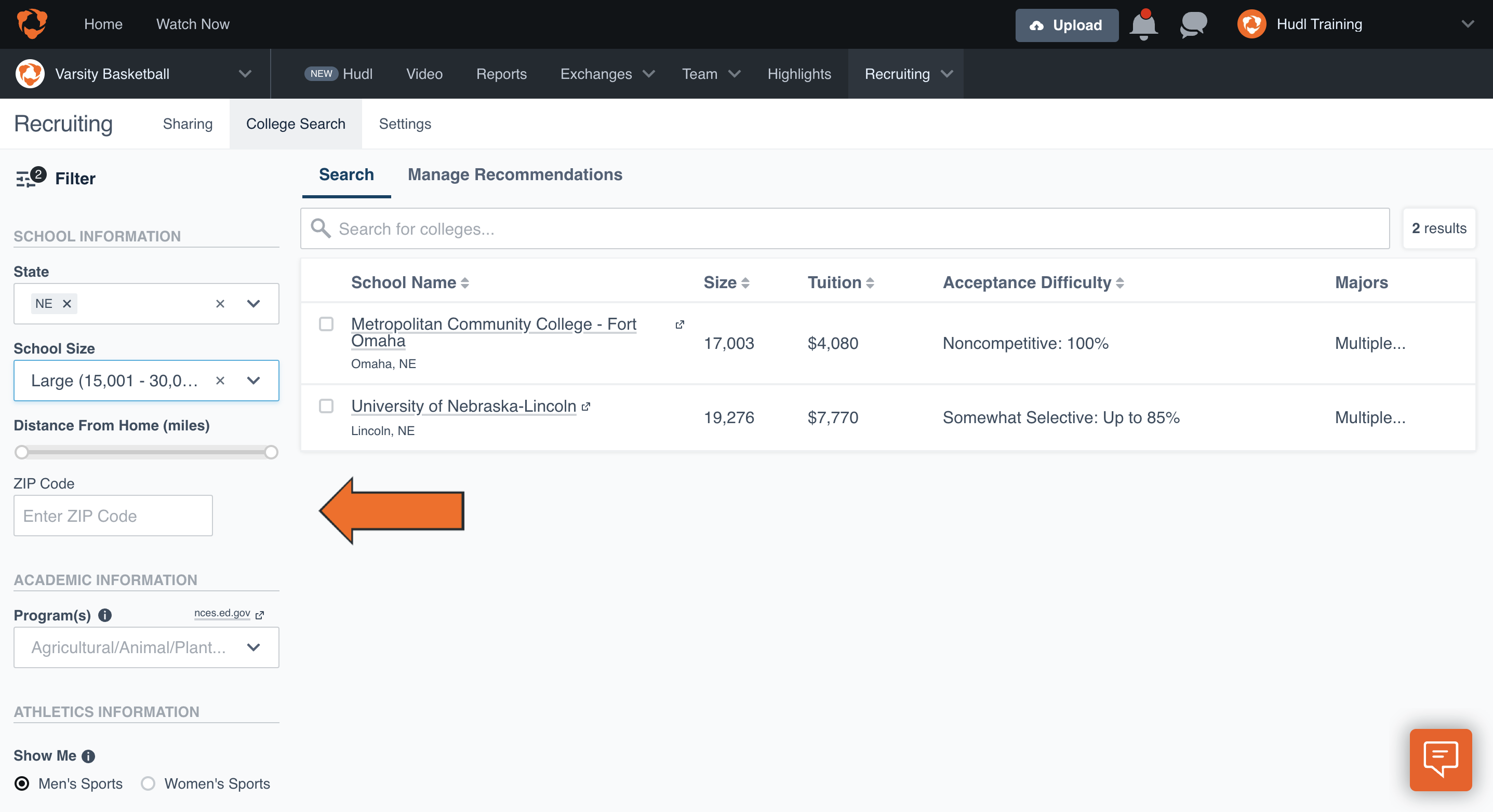Remove the NE state tag

(x=66, y=304)
